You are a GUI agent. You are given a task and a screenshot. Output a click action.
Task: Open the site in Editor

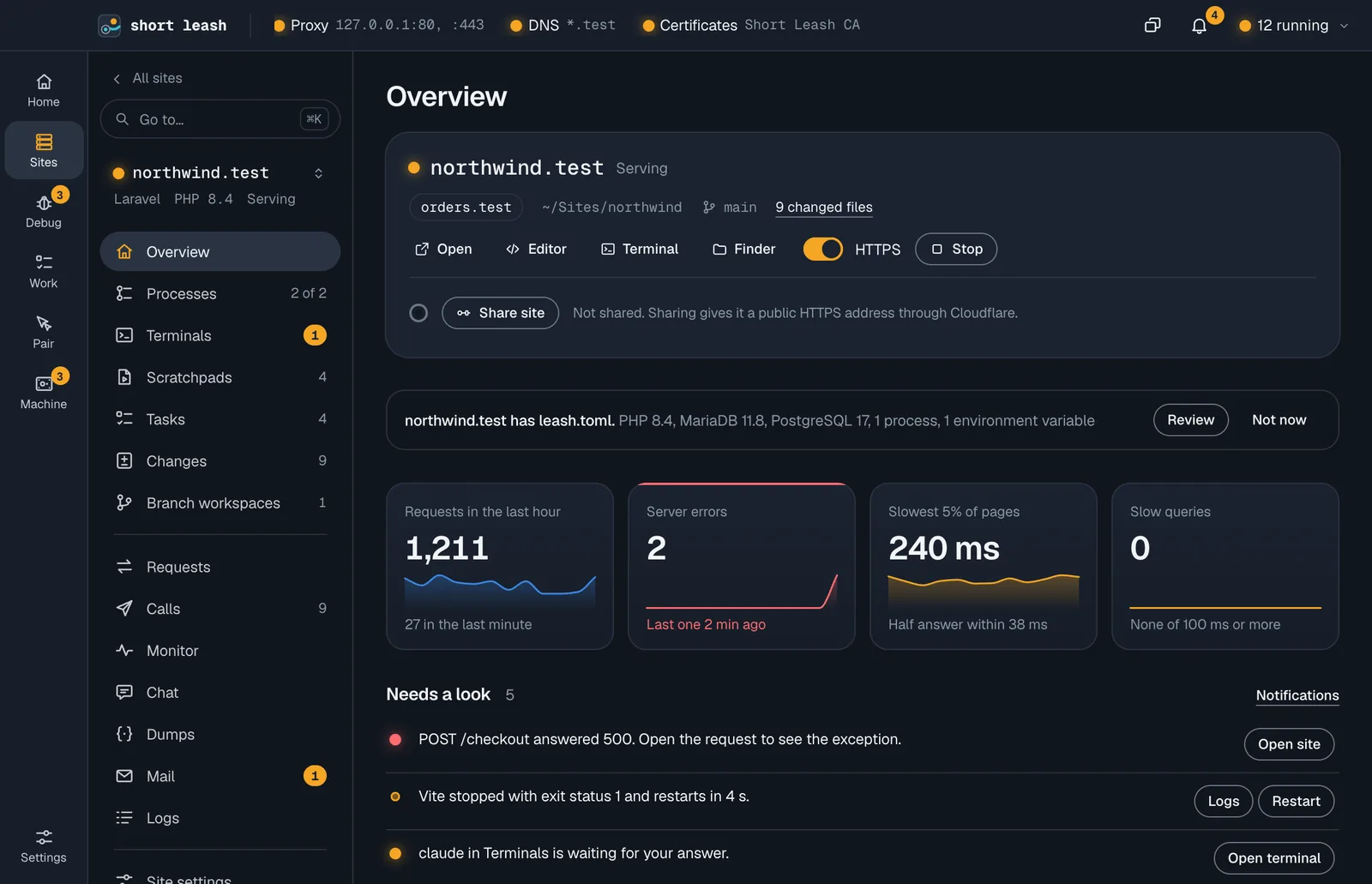pos(537,249)
